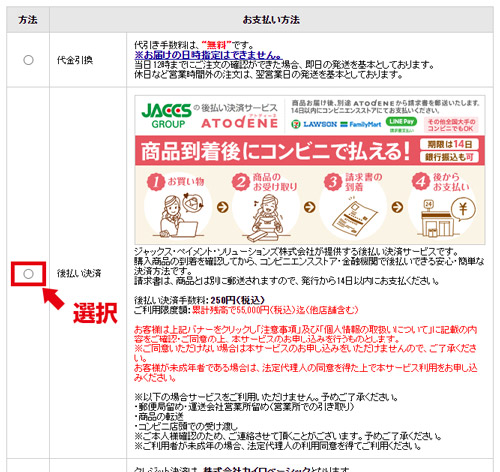Viewport: 500px width, 472px height.
Task: Click the arrow between steps 3 and 4
Action: point(397,207)
